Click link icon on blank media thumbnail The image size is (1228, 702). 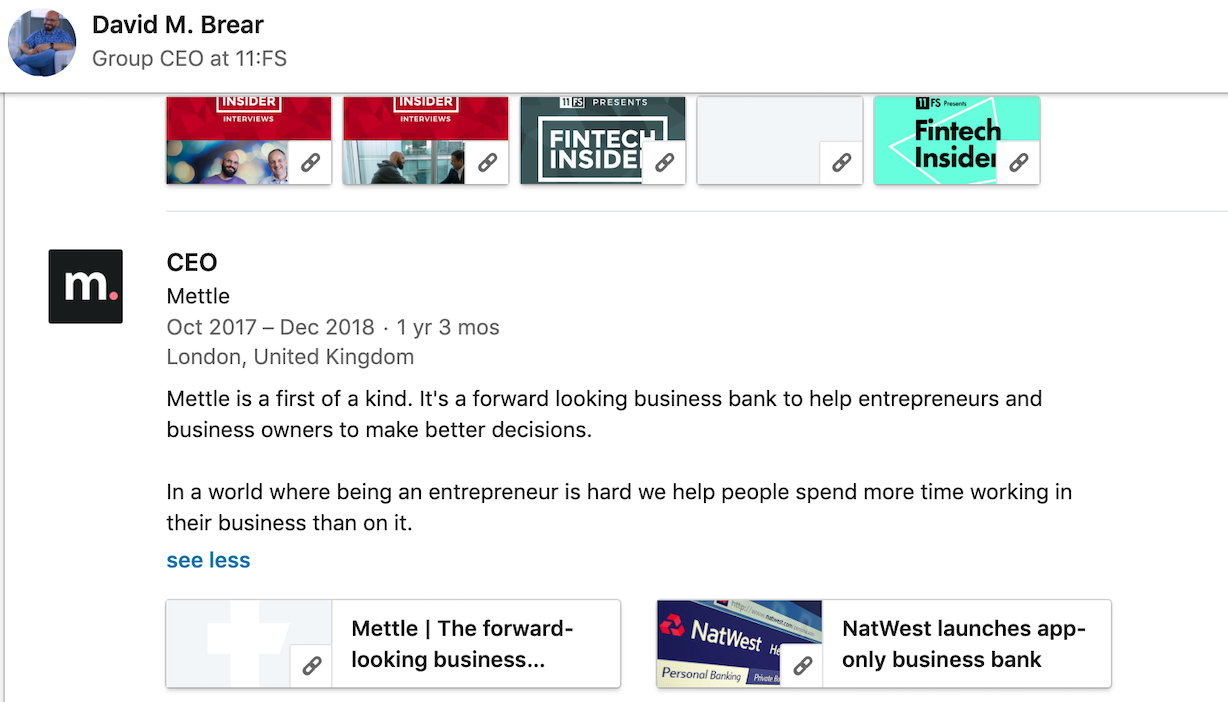pyautogui.click(x=841, y=163)
